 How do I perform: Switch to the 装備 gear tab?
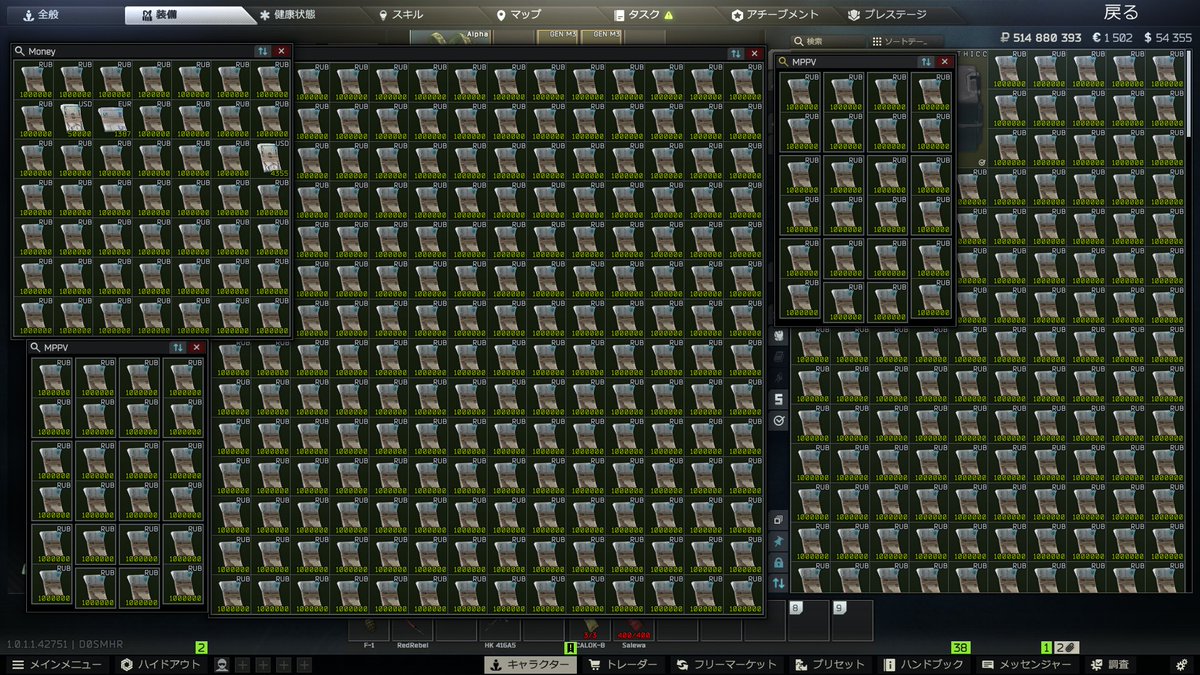[186, 15]
